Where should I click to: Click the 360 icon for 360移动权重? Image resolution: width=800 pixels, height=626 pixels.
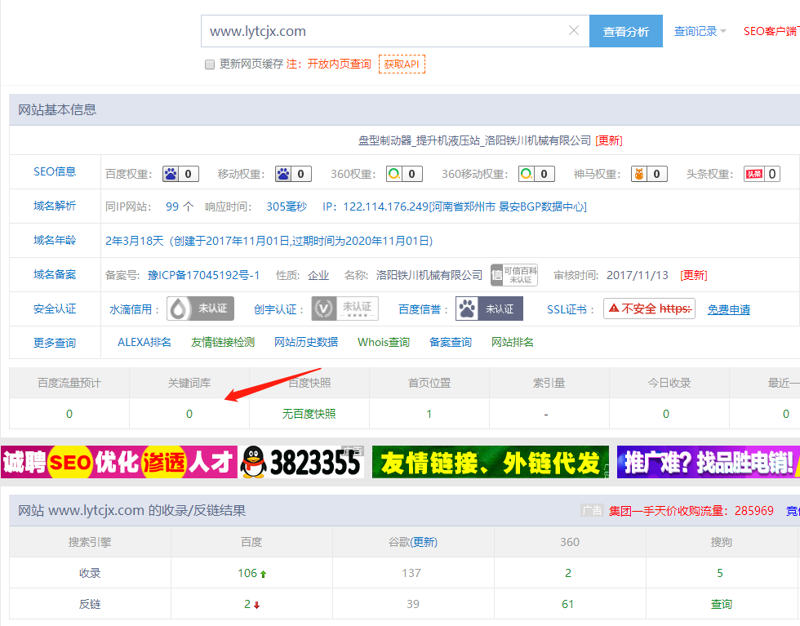pyautogui.click(x=527, y=174)
